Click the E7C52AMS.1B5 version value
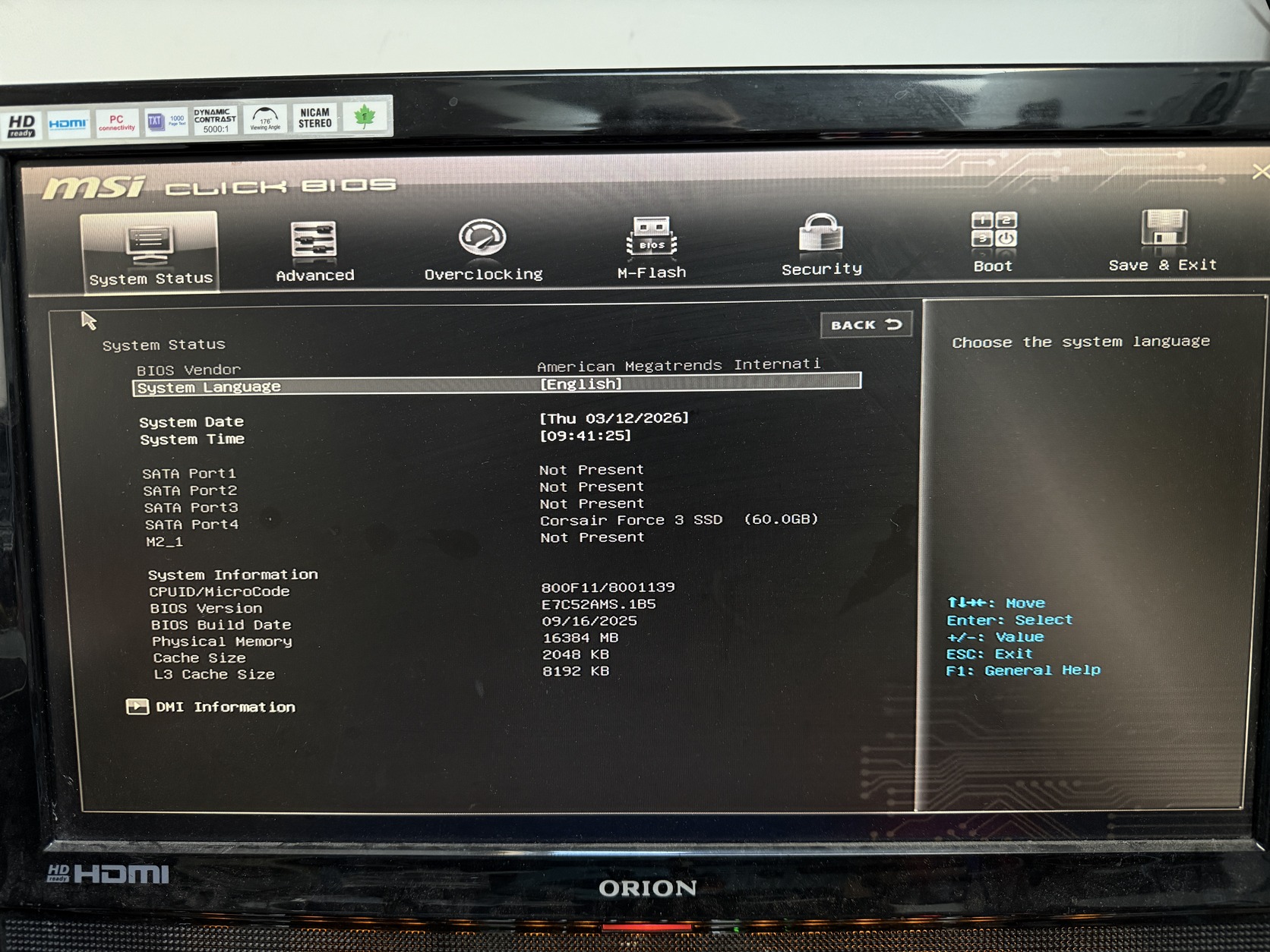Screen dimensions: 1270x952 [599, 604]
